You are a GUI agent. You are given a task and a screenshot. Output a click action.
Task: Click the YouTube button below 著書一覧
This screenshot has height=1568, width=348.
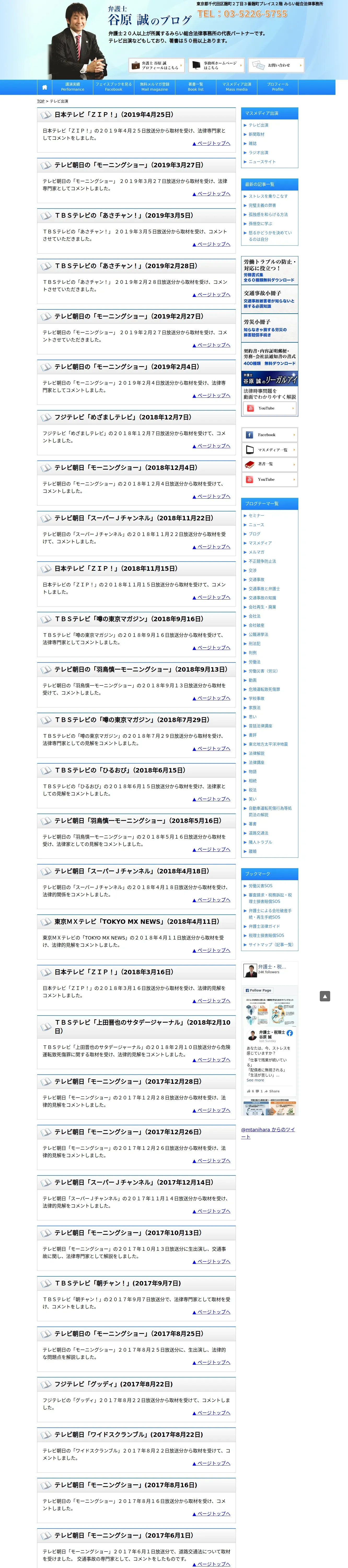270,480
